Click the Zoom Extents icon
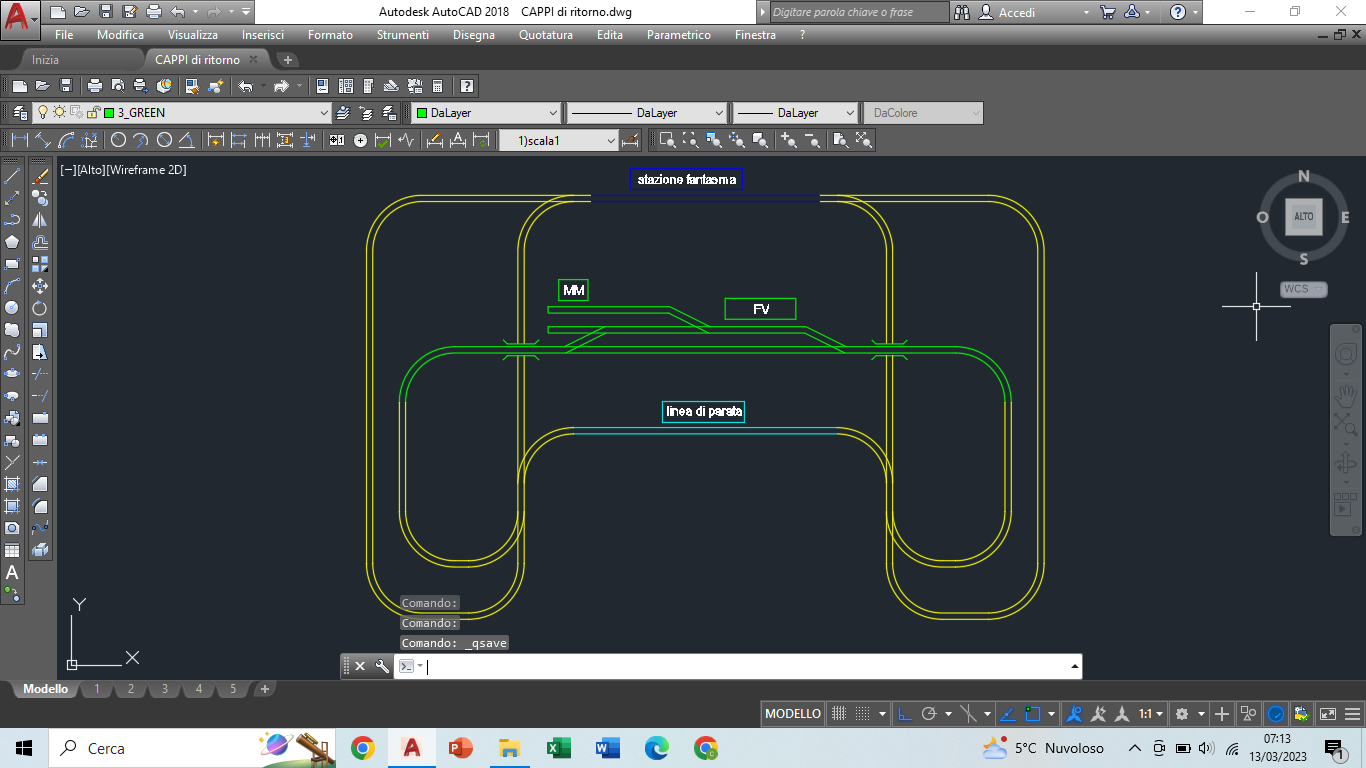This screenshot has width=1366, height=768. coord(864,141)
